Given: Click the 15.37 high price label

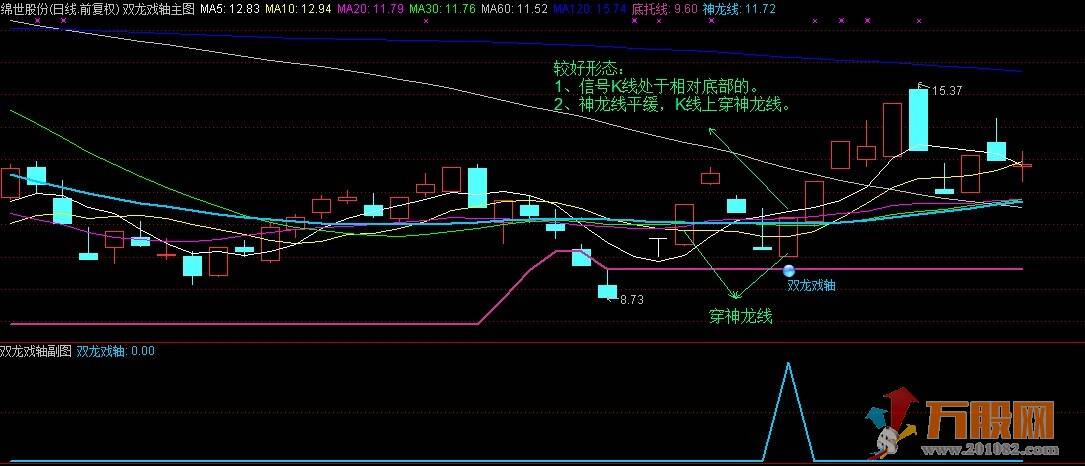Looking at the screenshot, I should pos(947,91).
